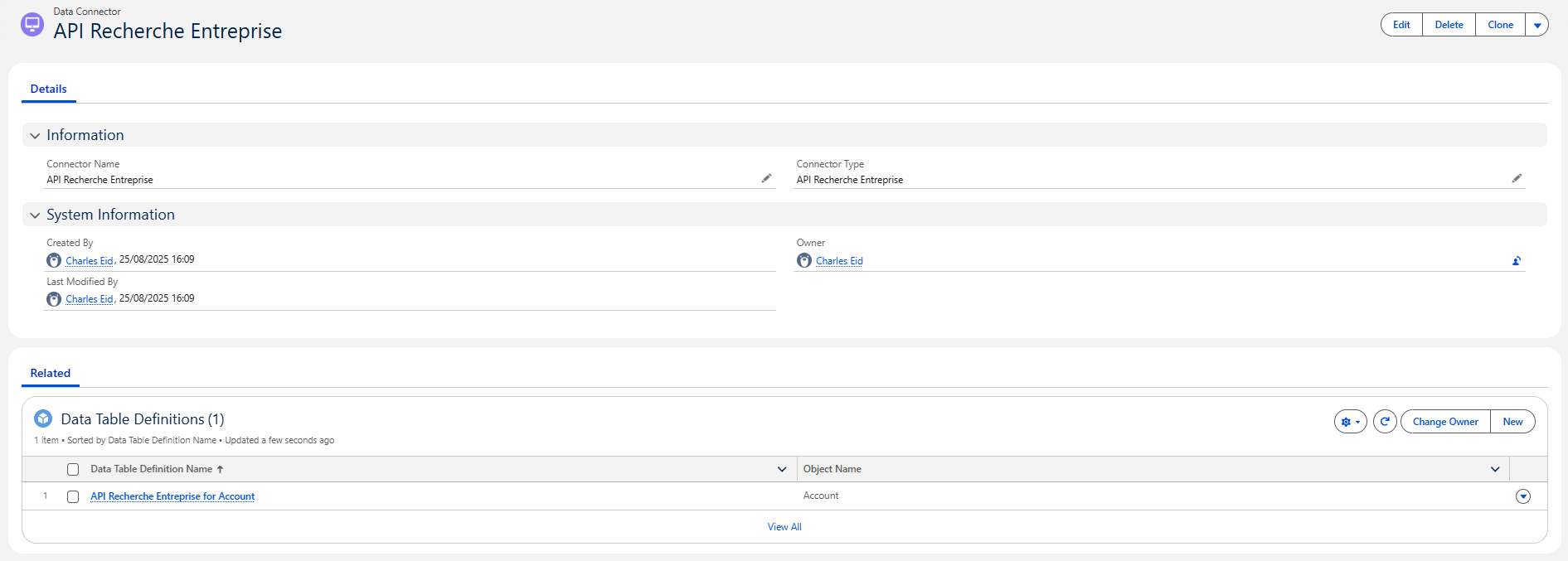The image size is (1568, 561).
Task: Check the API Recherche Entreprise for Account row
Action: (x=73, y=497)
